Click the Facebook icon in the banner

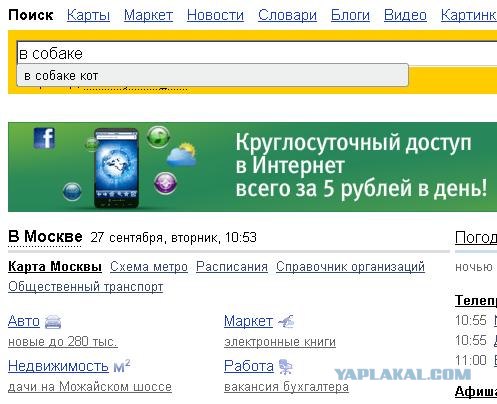coord(44,138)
